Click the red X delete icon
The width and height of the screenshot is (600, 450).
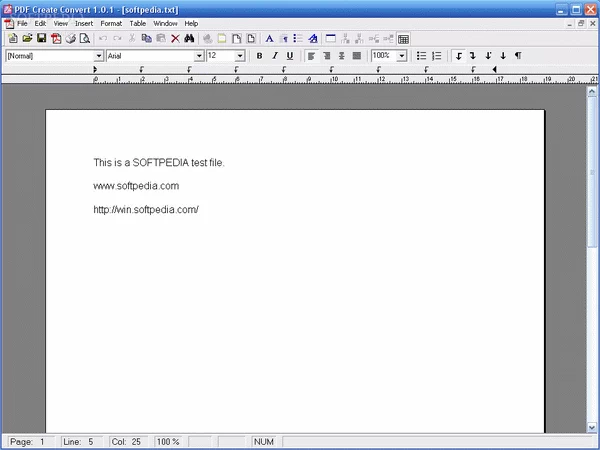tap(174, 38)
